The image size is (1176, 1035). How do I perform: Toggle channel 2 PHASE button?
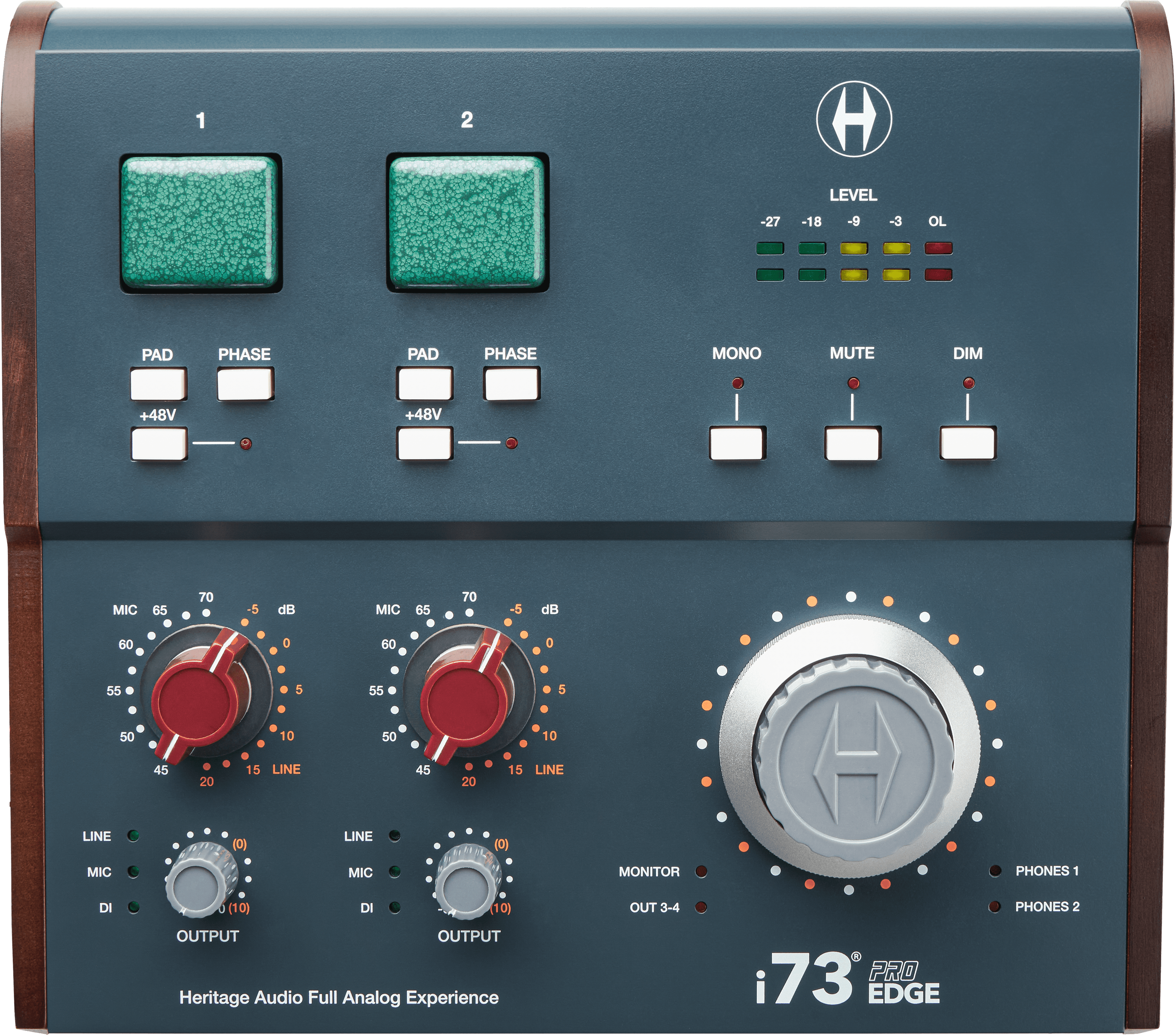511,383
